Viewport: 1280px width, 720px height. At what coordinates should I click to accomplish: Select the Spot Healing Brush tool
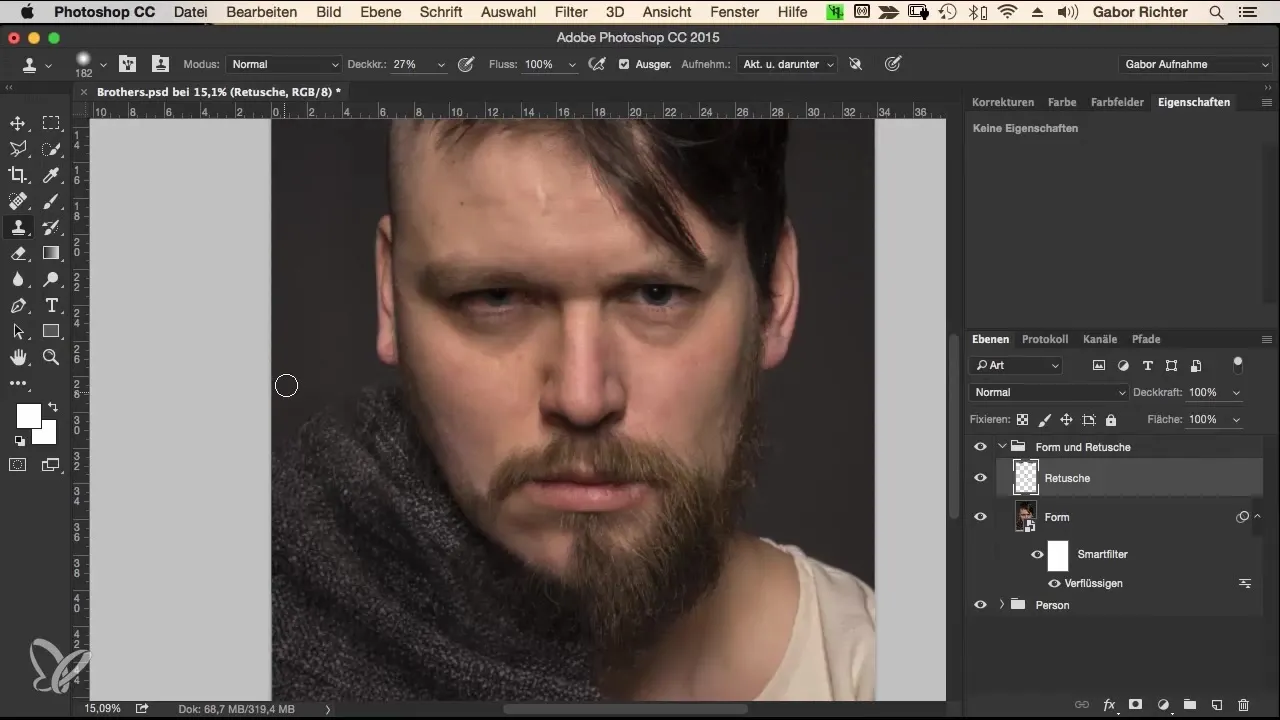pyautogui.click(x=18, y=201)
